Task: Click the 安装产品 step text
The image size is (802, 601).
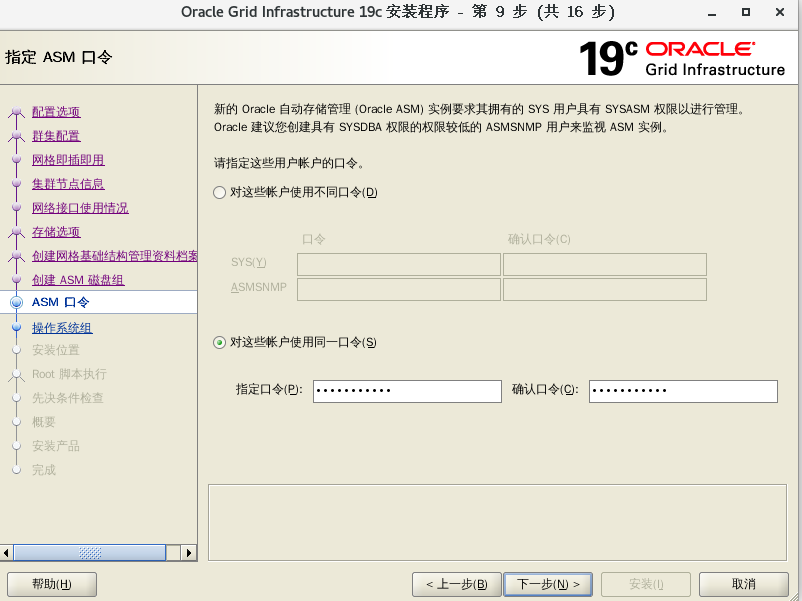Action: [x=56, y=446]
